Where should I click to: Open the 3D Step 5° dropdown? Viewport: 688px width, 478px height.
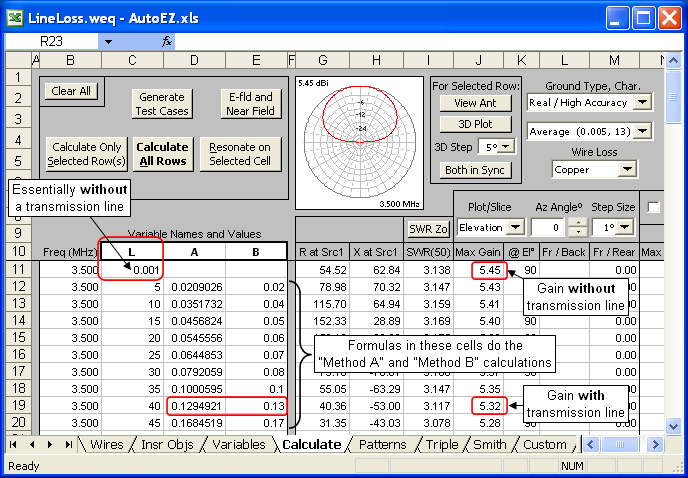click(x=505, y=147)
